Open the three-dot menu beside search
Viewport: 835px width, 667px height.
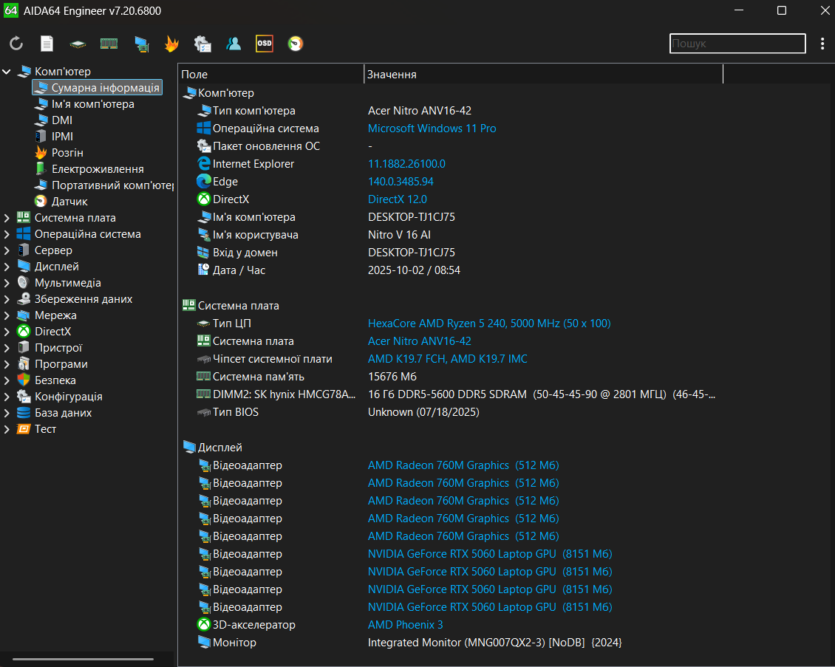[822, 44]
